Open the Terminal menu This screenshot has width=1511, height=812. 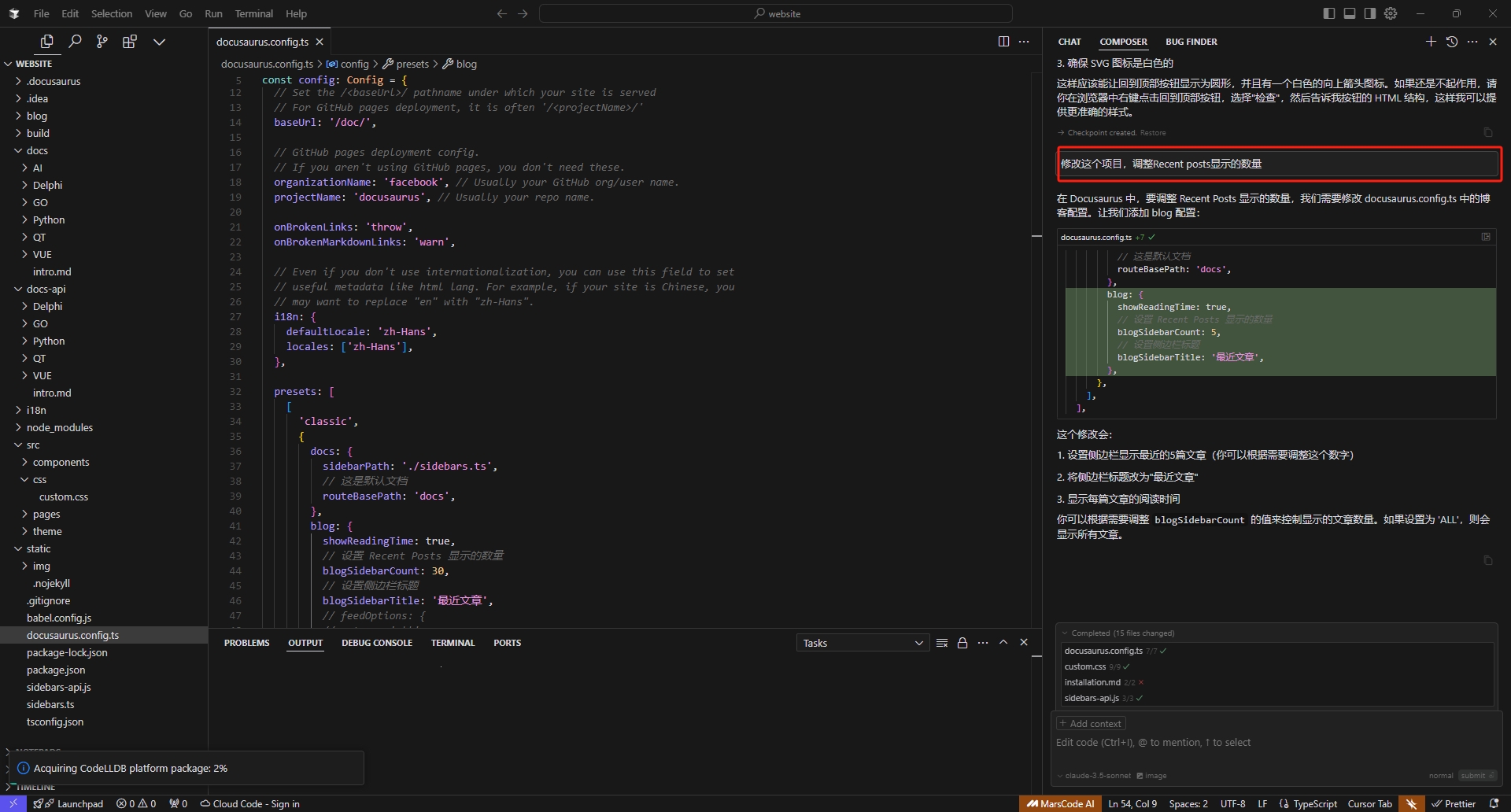(253, 13)
